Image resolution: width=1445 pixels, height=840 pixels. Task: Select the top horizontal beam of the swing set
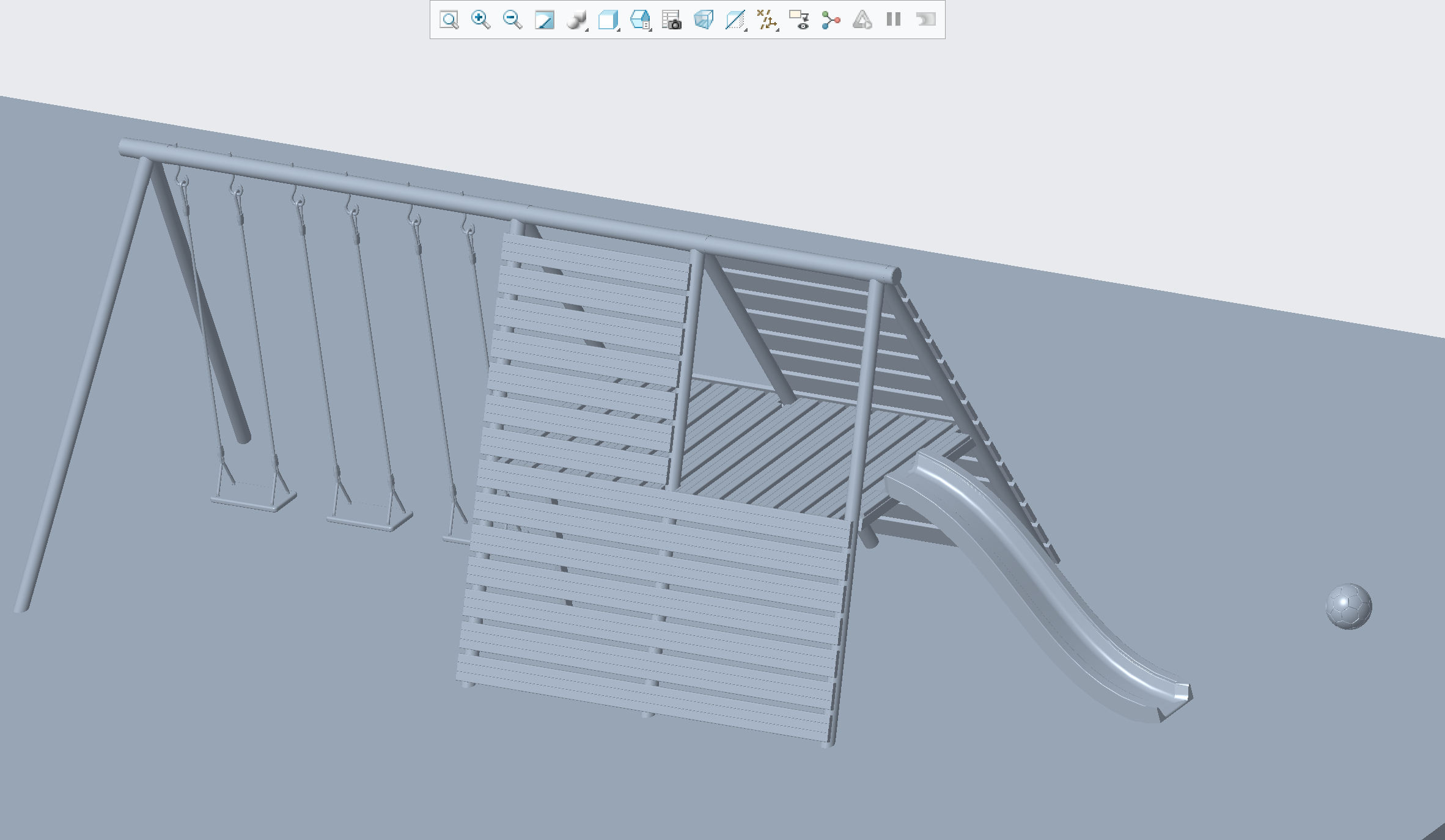pyautogui.click(x=509, y=211)
